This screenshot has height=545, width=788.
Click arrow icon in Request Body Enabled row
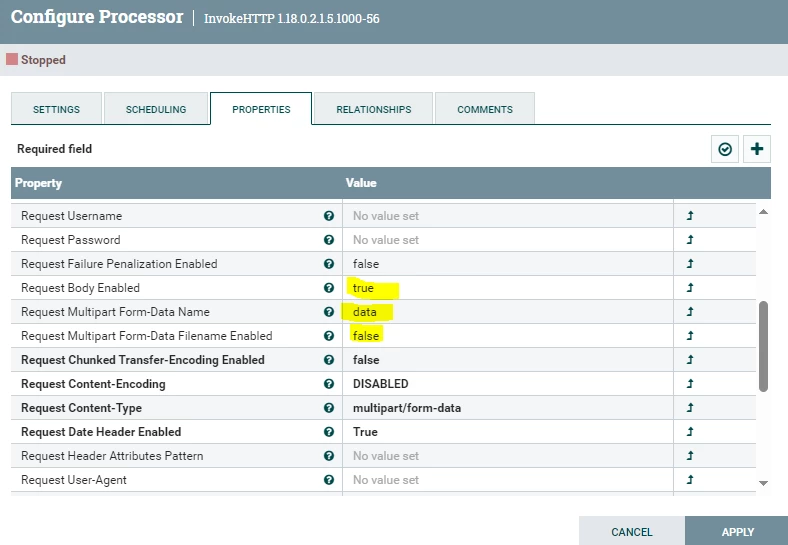click(690, 288)
